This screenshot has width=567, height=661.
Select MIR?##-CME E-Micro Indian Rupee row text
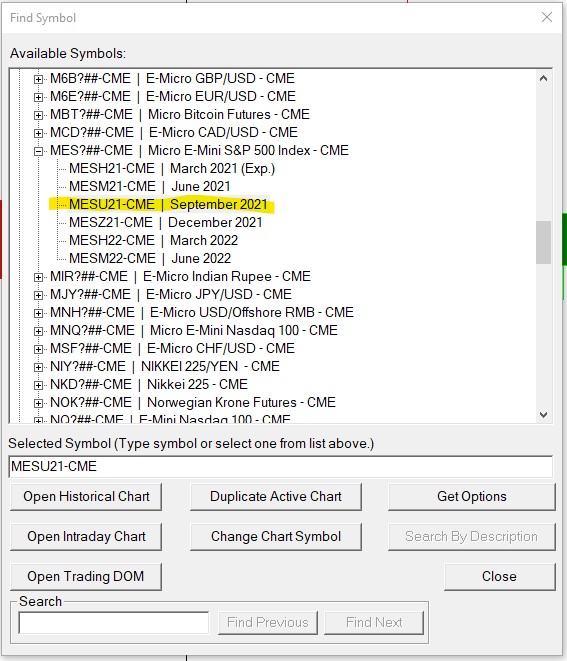click(x=180, y=277)
